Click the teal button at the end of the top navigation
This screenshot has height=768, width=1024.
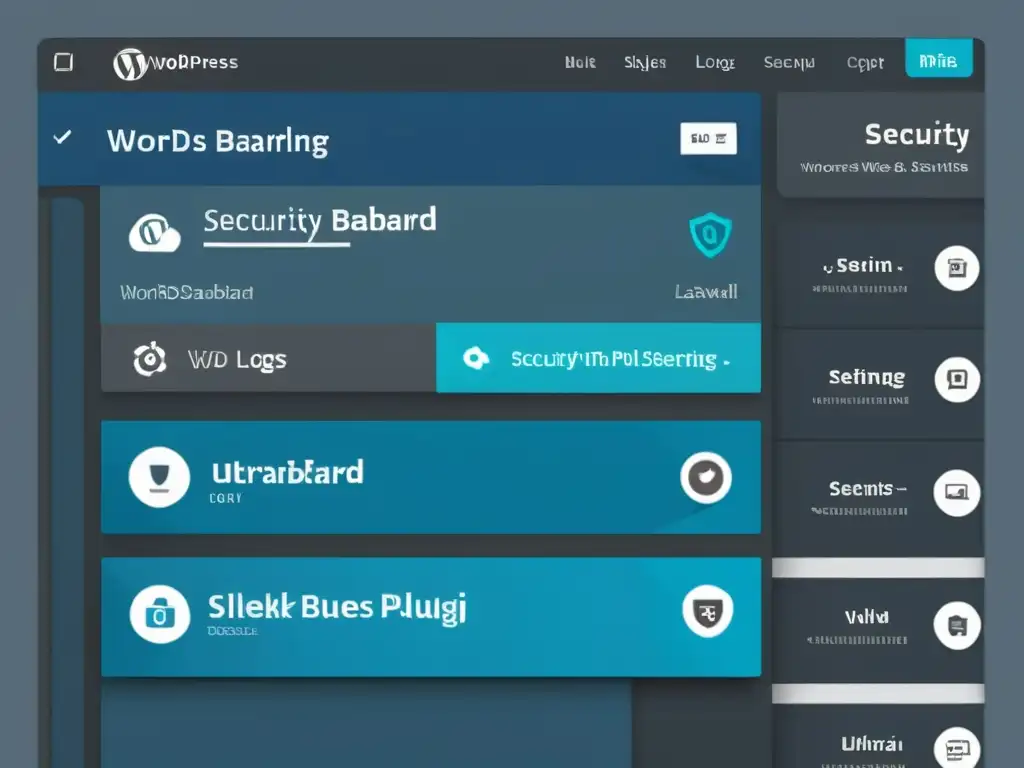938,58
